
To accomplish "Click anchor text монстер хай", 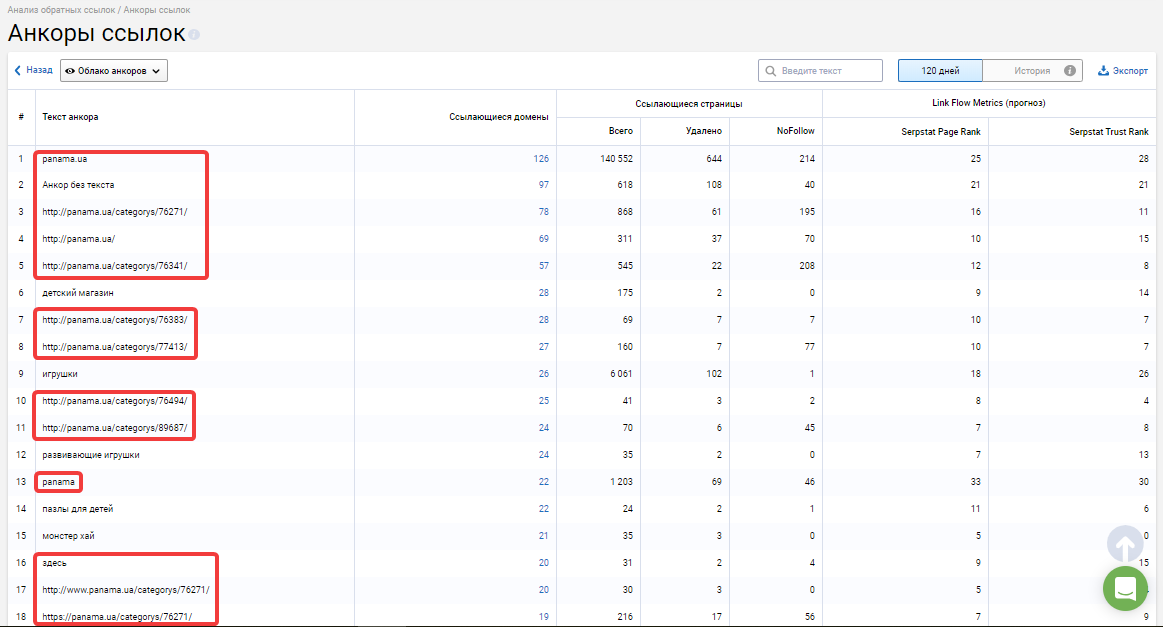I will click(x=68, y=536).
